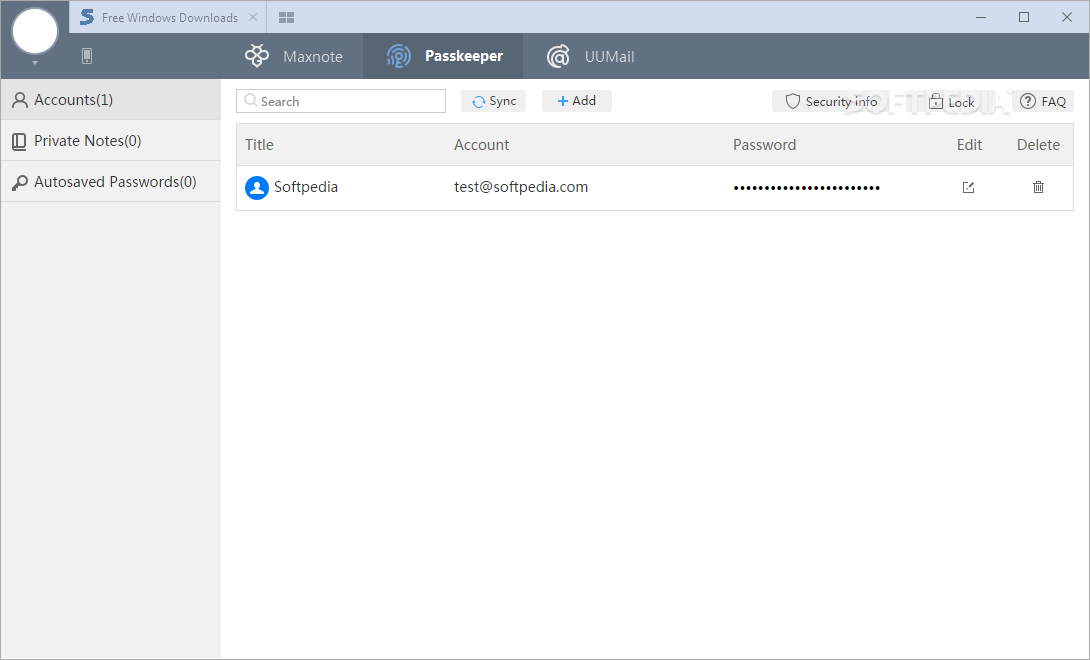Click the masked password dots for Softpedia
1090x660 pixels.
[806, 188]
